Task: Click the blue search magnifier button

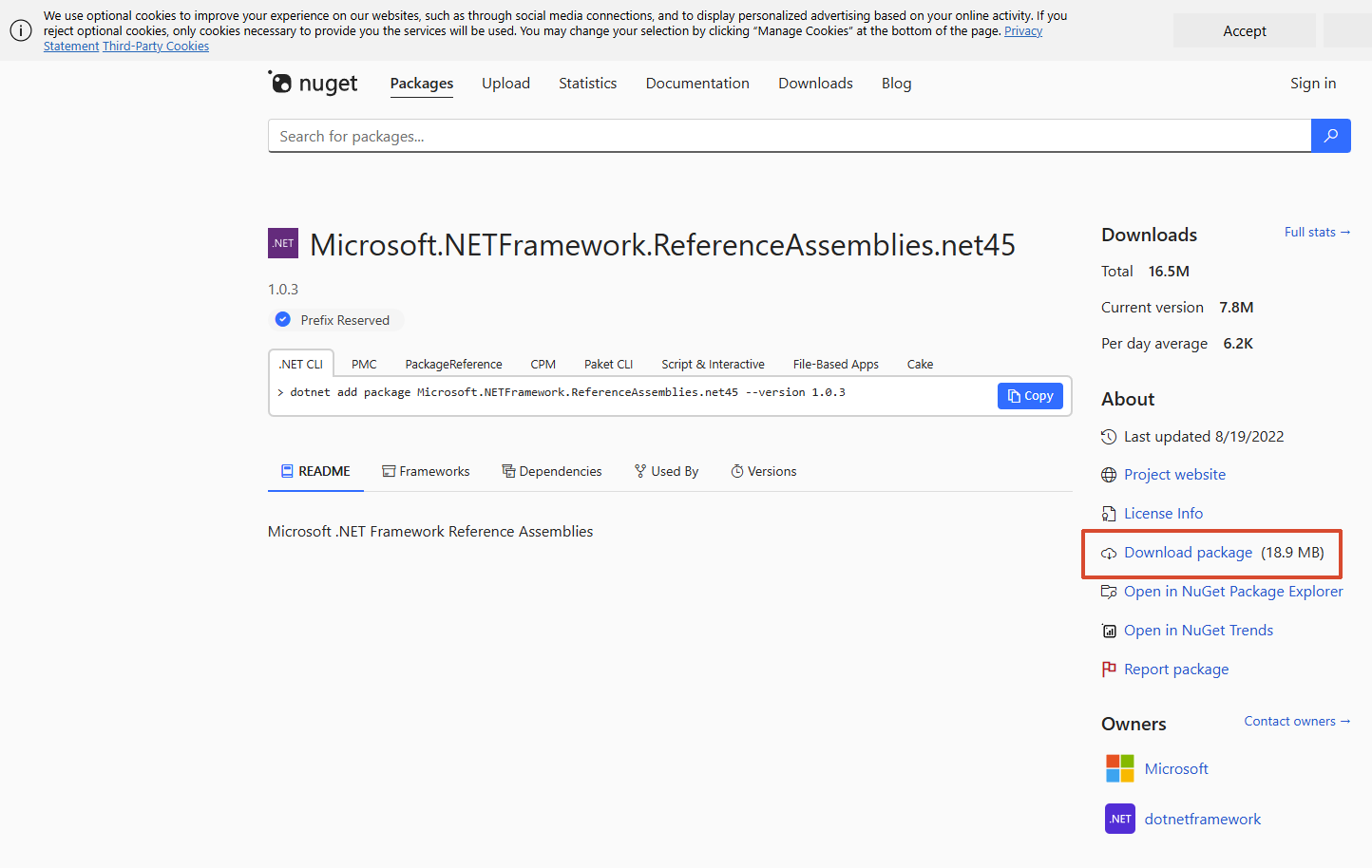Action: click(1330, 136)
